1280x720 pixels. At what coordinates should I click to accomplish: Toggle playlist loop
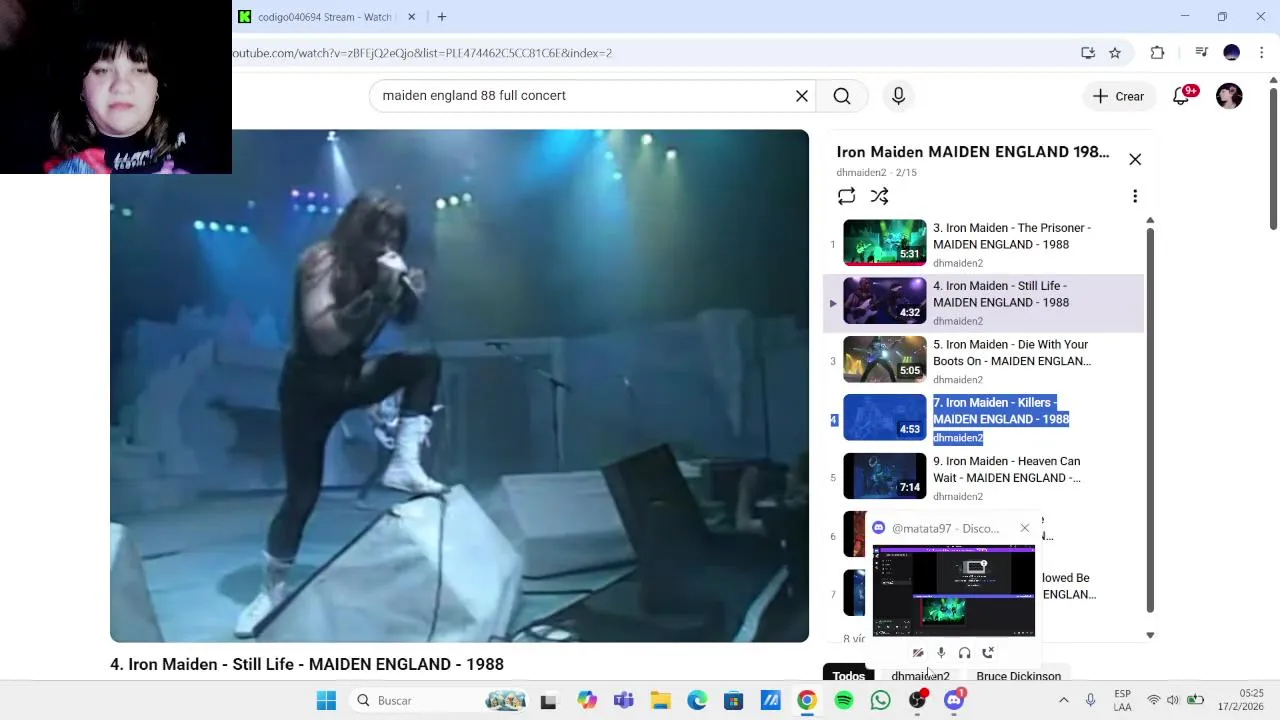click(x=847, y=197)
